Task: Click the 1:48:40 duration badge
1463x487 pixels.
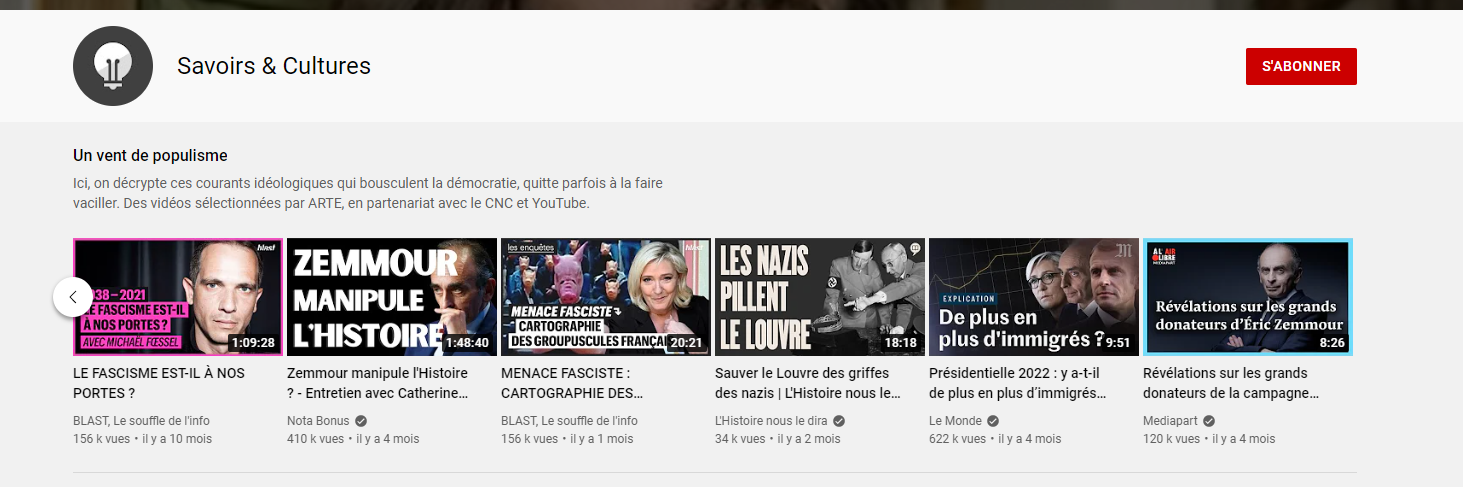Action: (468, 343)
